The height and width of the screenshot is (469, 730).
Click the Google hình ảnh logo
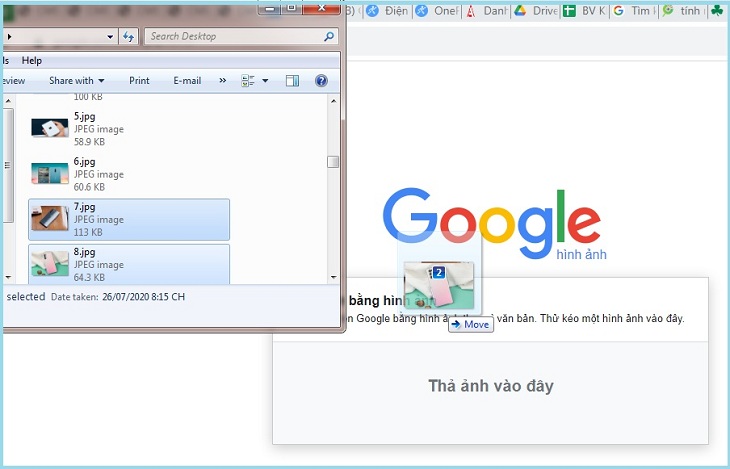(493, 226)
